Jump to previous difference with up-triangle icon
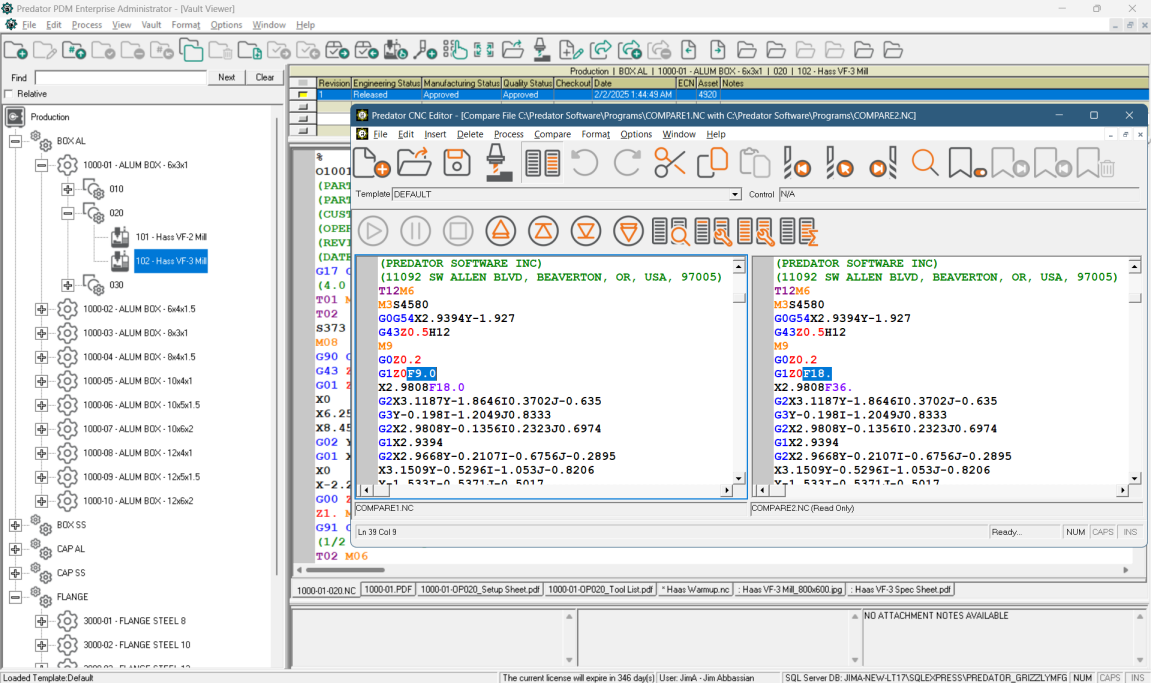 coord(543,230)
